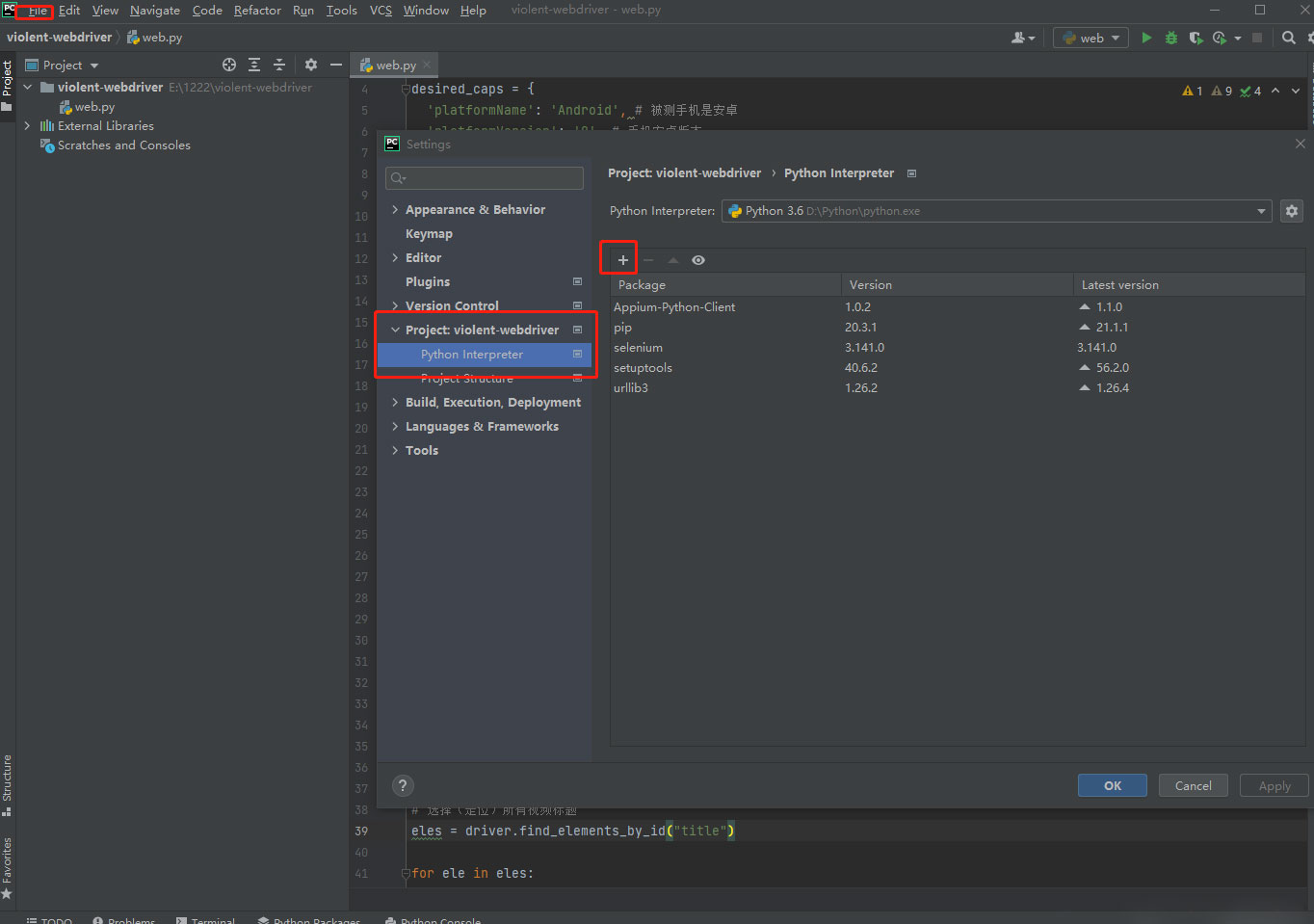Open the Project vertical tool window tab
Screen dimensions: 1314x924
pyautogui.click(x=7, y=85)
